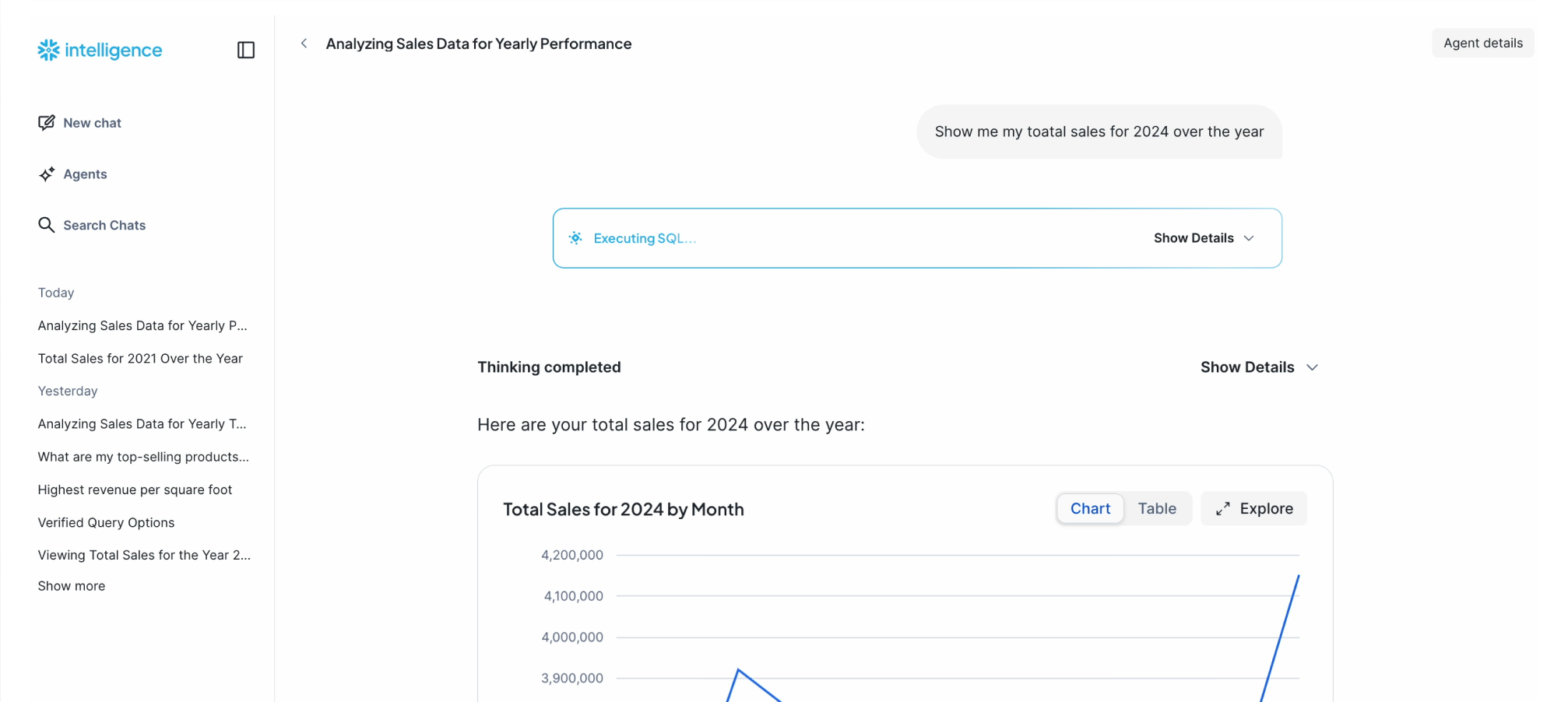Open Verified Query Options chat
Viewport: 1568px width, 702px height.
[106, 523]
